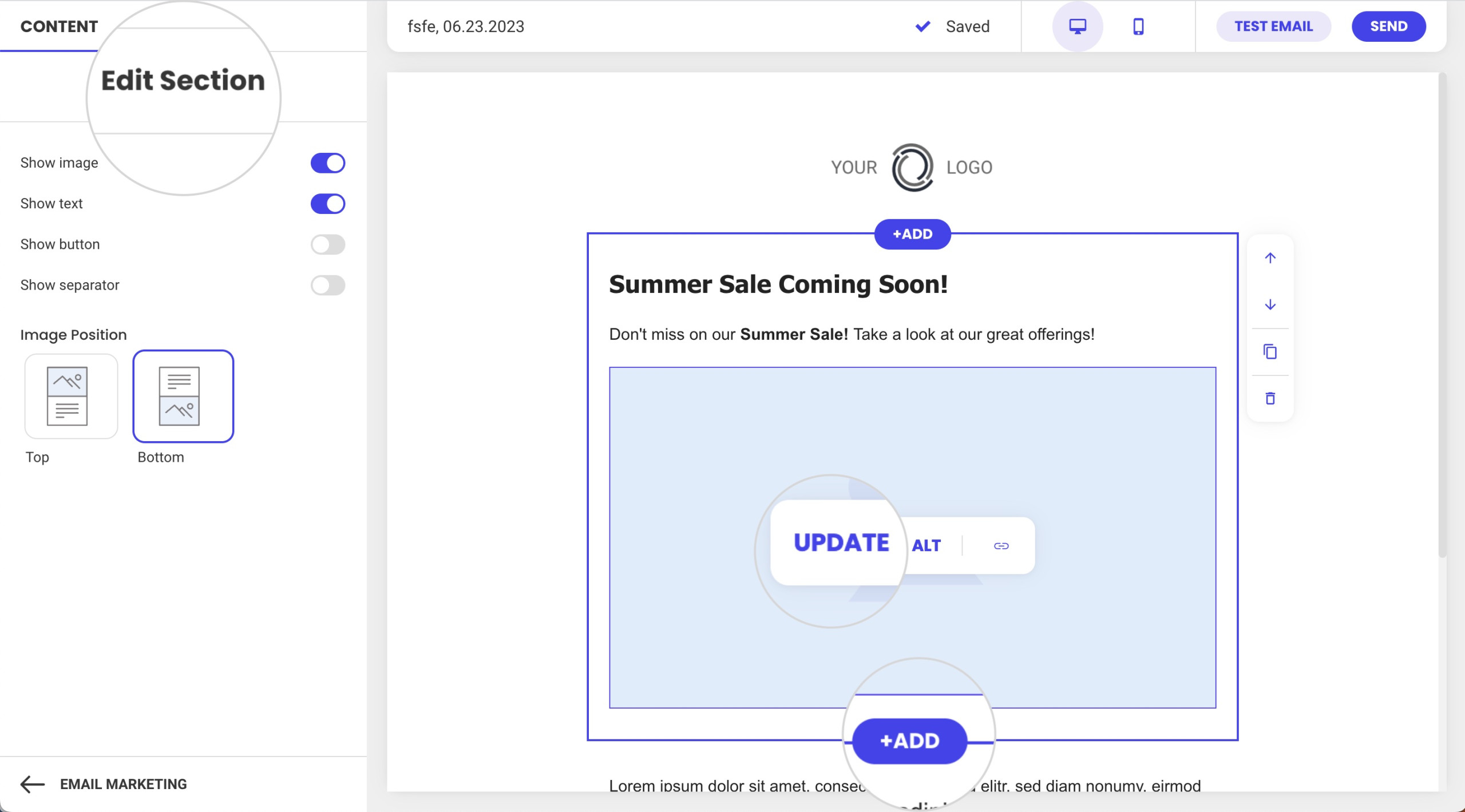Click the delete section trash icon

click(1270, 397)
